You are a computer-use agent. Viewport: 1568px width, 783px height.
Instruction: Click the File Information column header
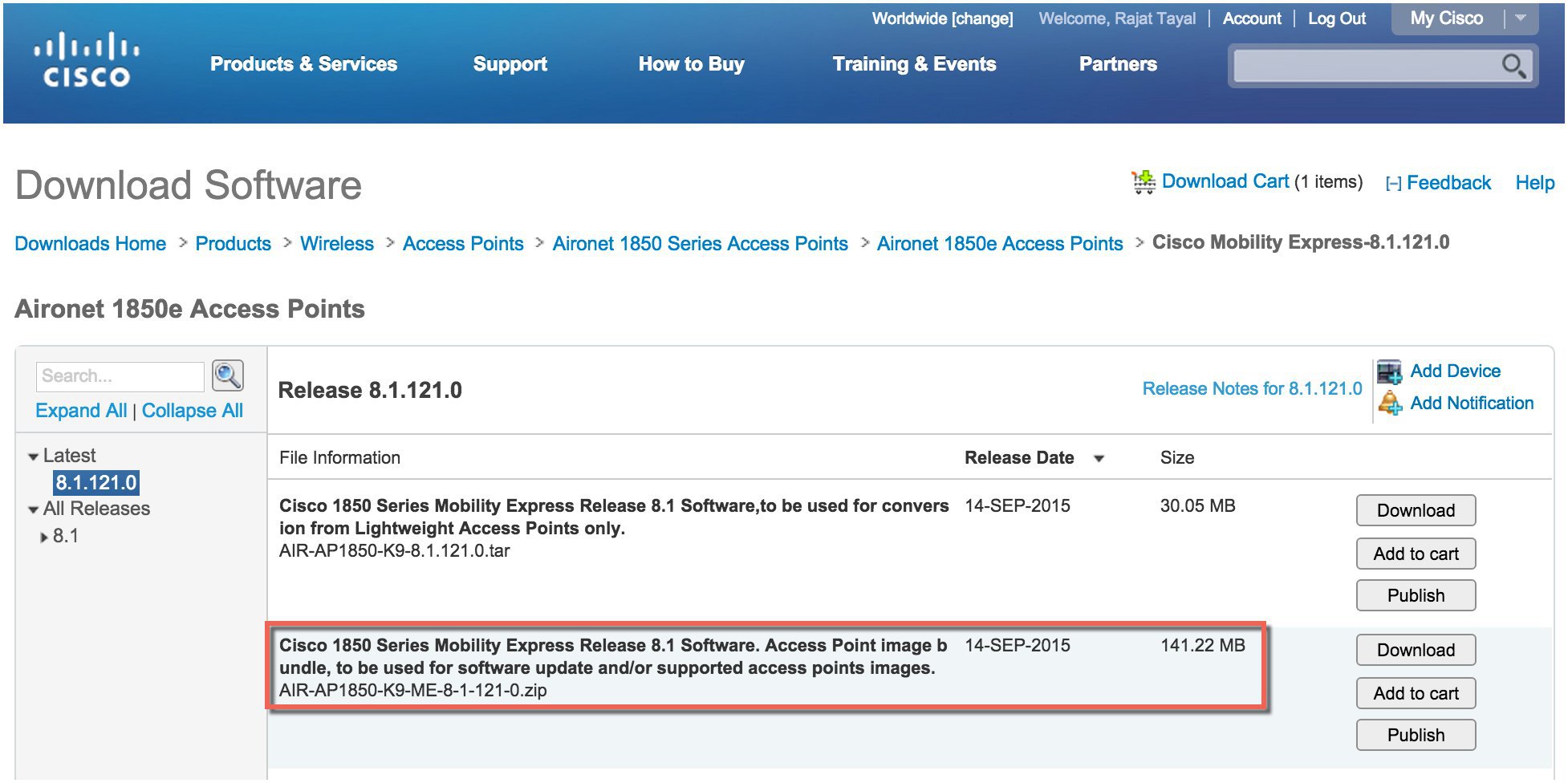[x=339, y=458]
